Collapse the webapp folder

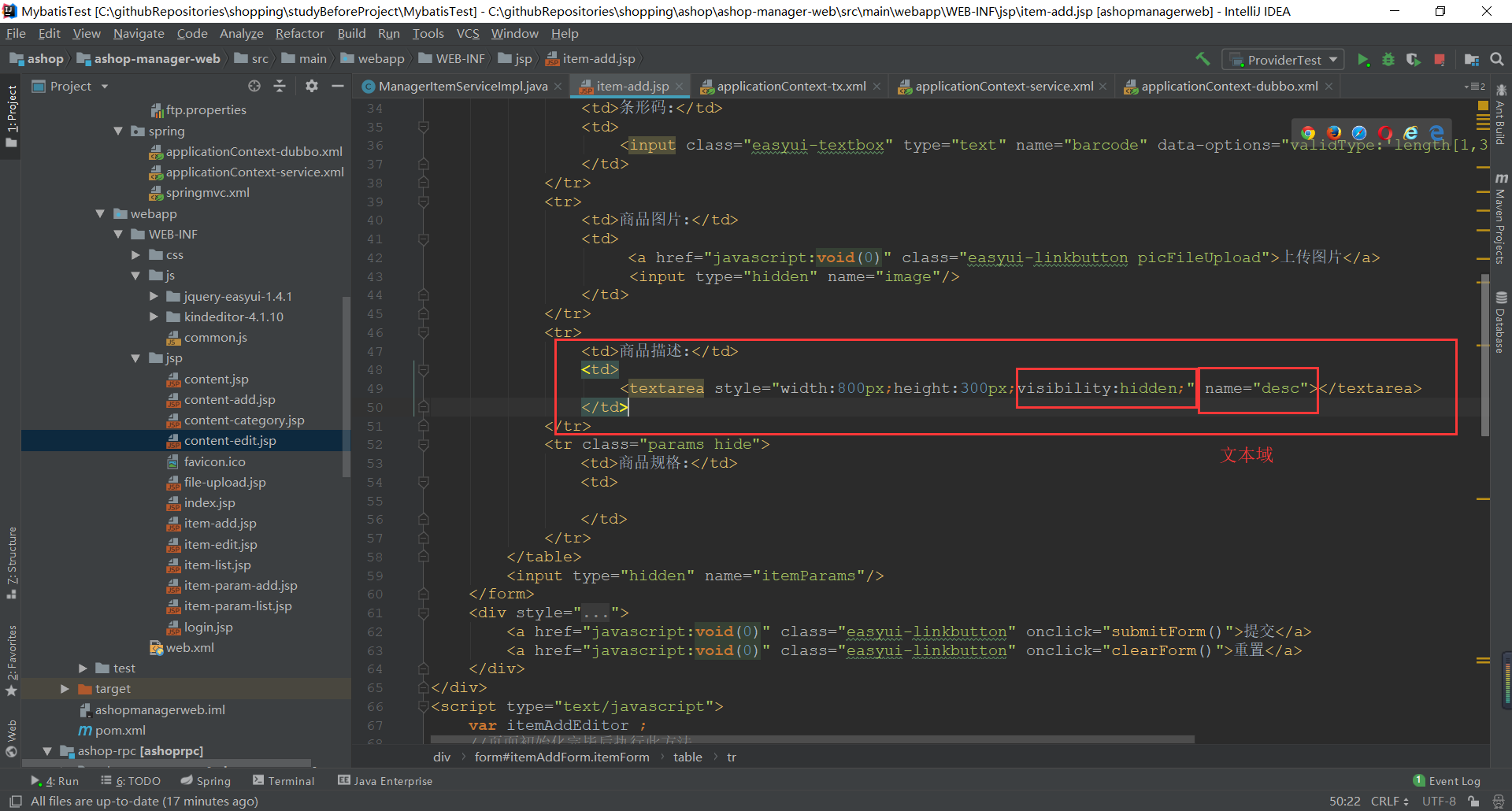100,213
